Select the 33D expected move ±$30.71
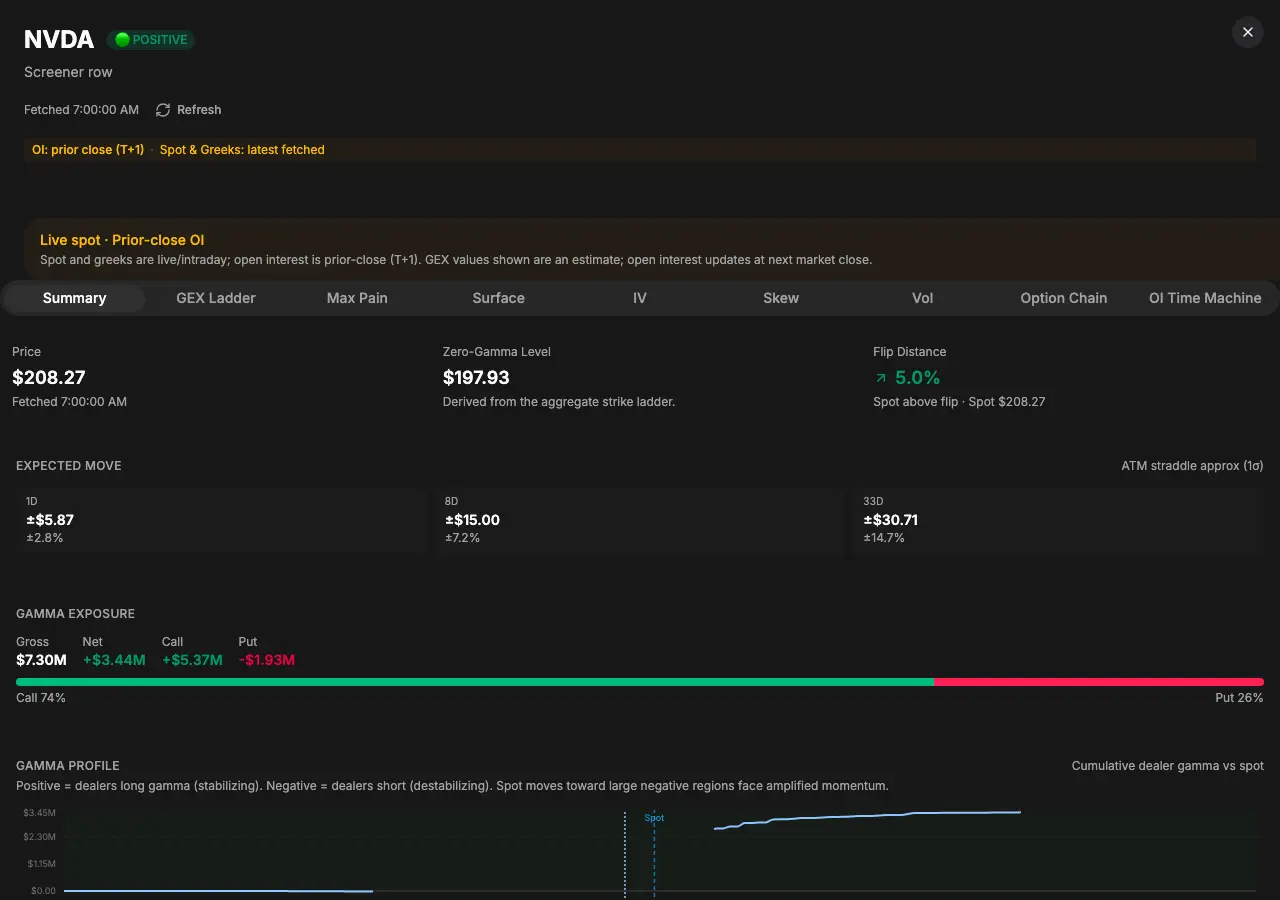This screenshot has height=900, width=1280. 890,520
